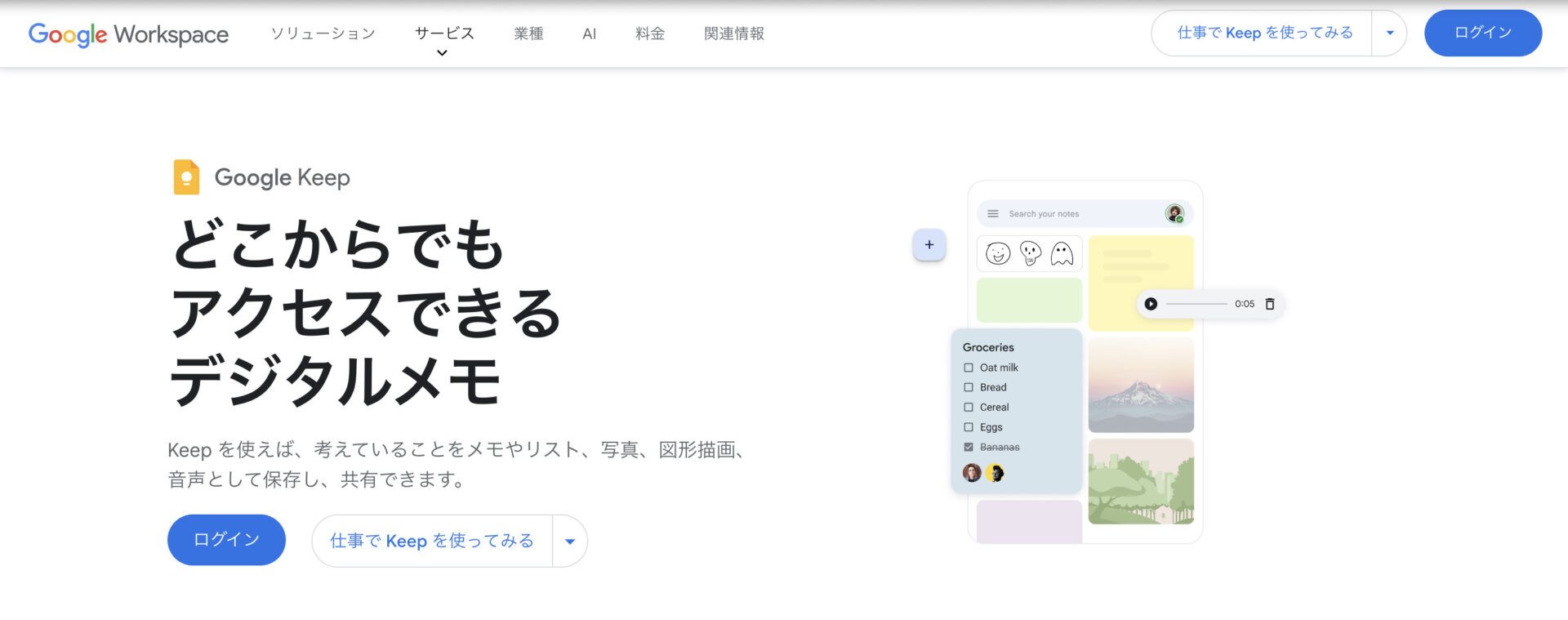Image resolution: width=1568 pixels, height=620 pixels.
Task: Click the Bananas crossed-out item text
Action: point(1000,448)
